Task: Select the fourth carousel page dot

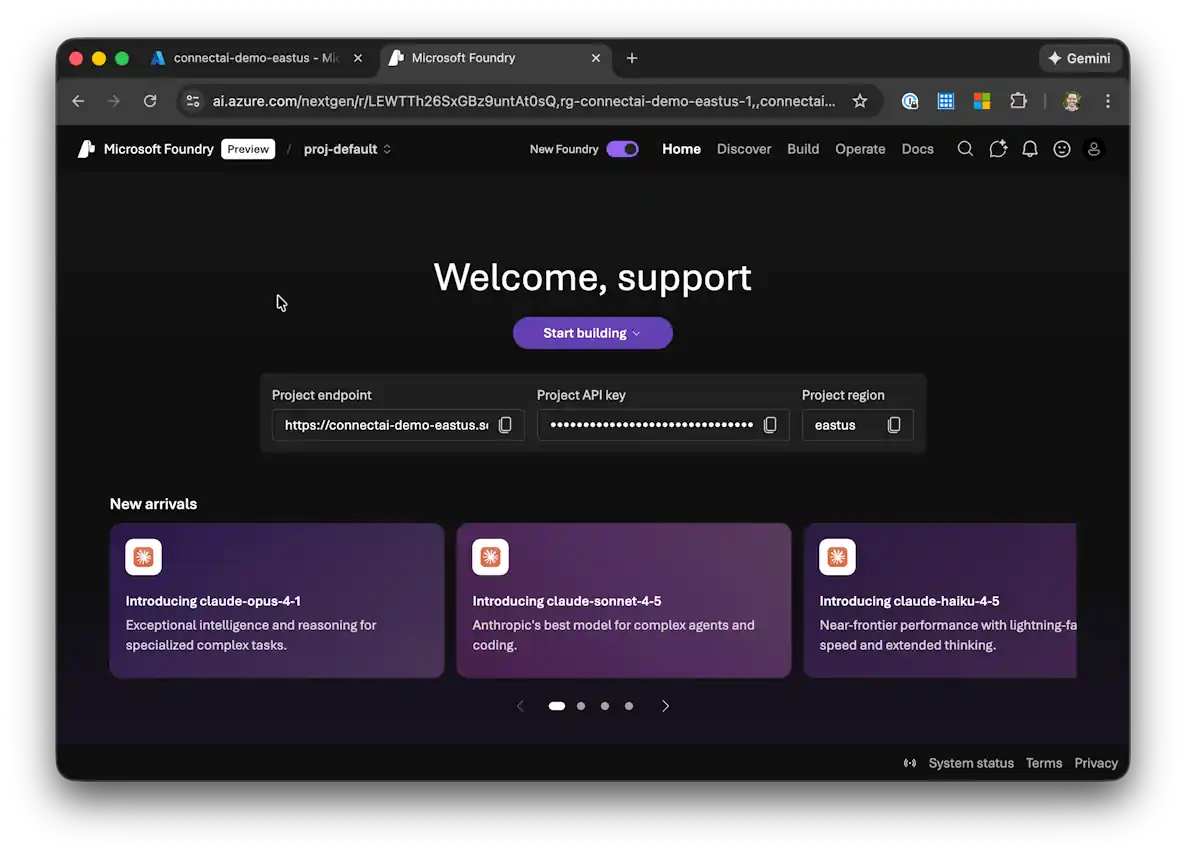Action: tap(629, 706)
